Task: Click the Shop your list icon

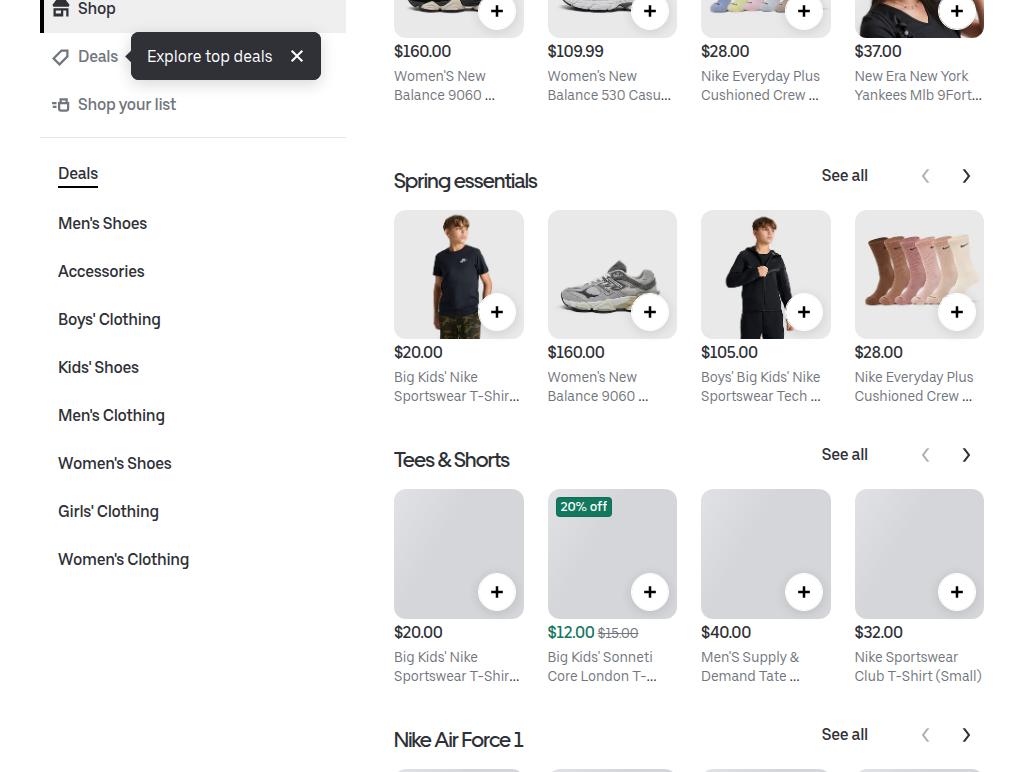Action: coord(61,105)
